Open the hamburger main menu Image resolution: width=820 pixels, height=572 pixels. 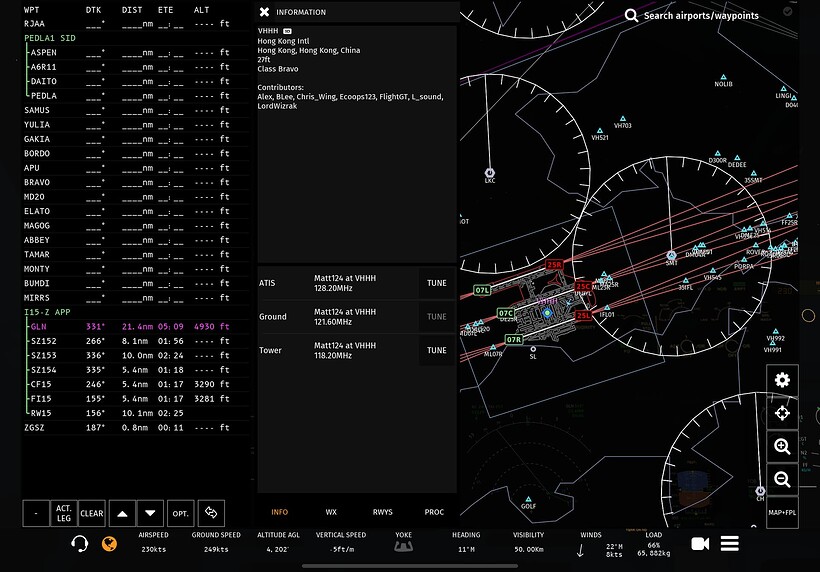click(x=730, y=543)
